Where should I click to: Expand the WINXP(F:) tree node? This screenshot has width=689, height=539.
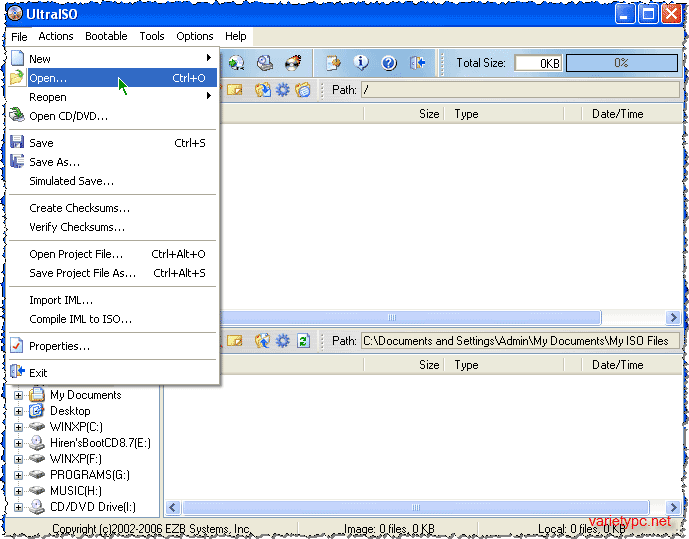tap(18, 459)
